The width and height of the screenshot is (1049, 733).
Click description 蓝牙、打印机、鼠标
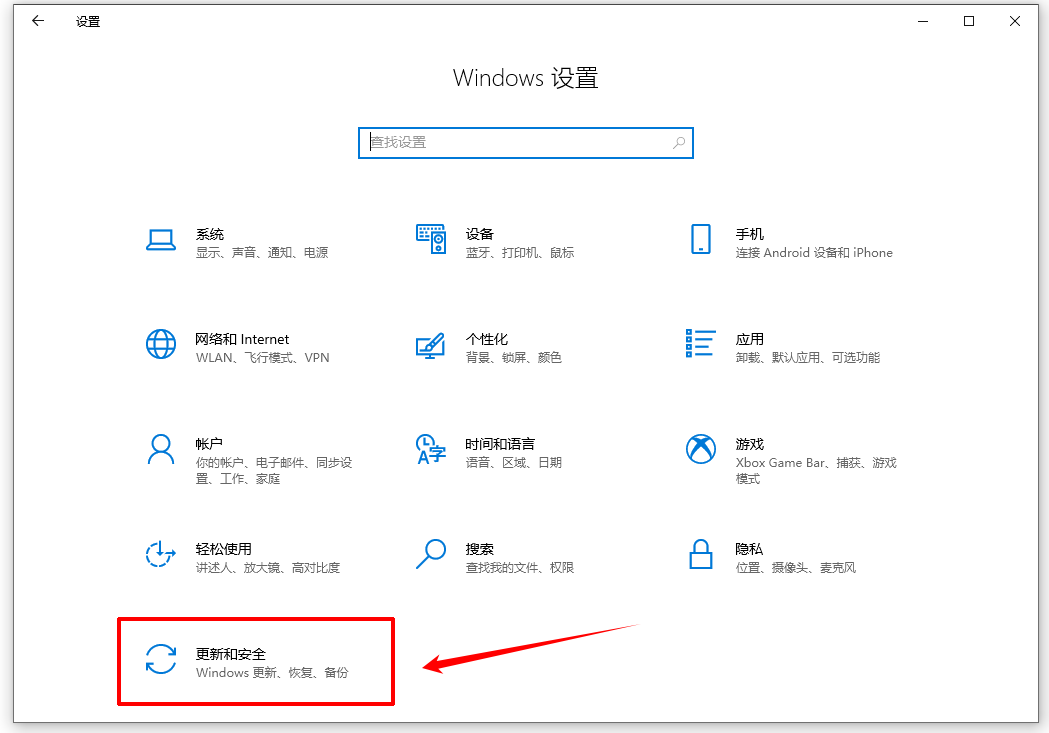(520, 253)
